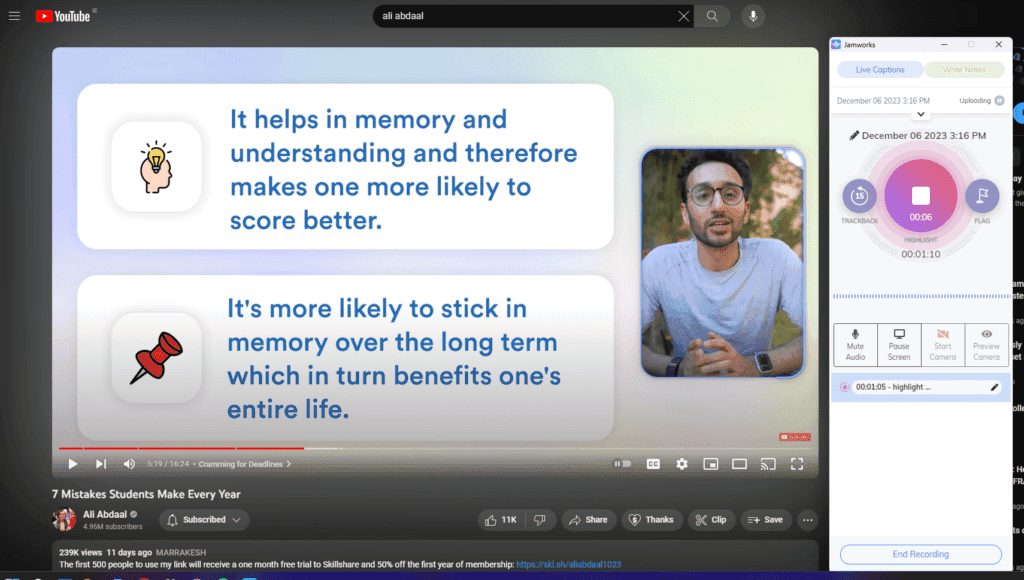Enable miniplayer mode on the video
This screenshot has height=580, width=1024.
pyautogui.click(x=710, y=464)
